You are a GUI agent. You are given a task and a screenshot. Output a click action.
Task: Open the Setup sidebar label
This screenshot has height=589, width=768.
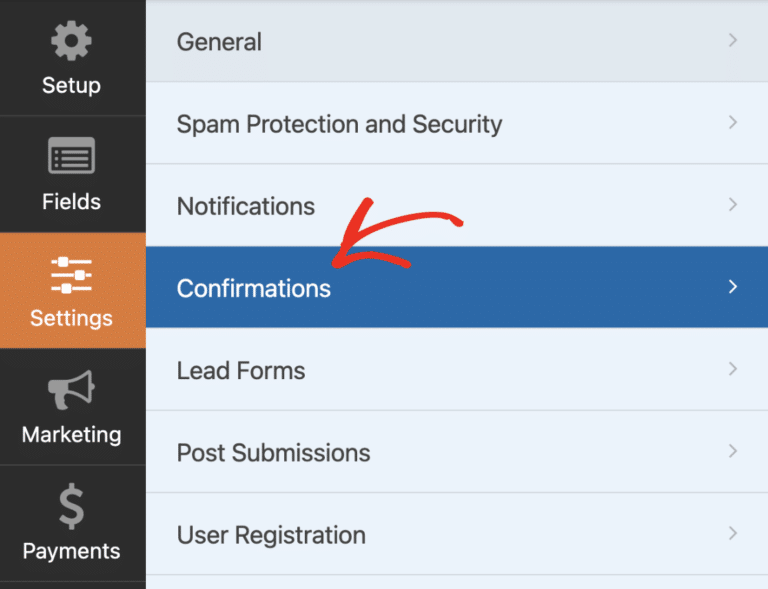[x=71, y=85]
